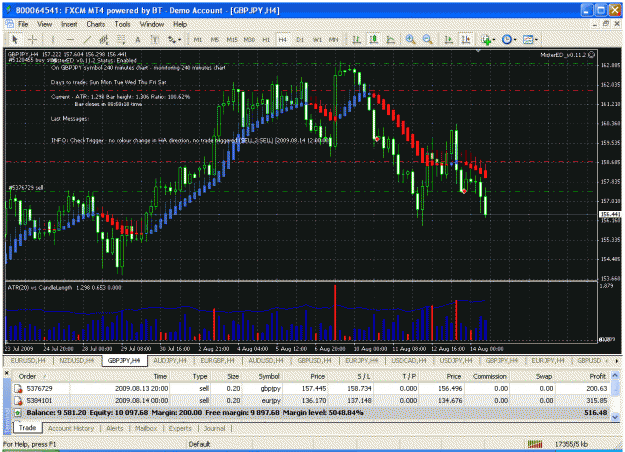
Task: Click profit value 200.63
Action: point(597,389)
